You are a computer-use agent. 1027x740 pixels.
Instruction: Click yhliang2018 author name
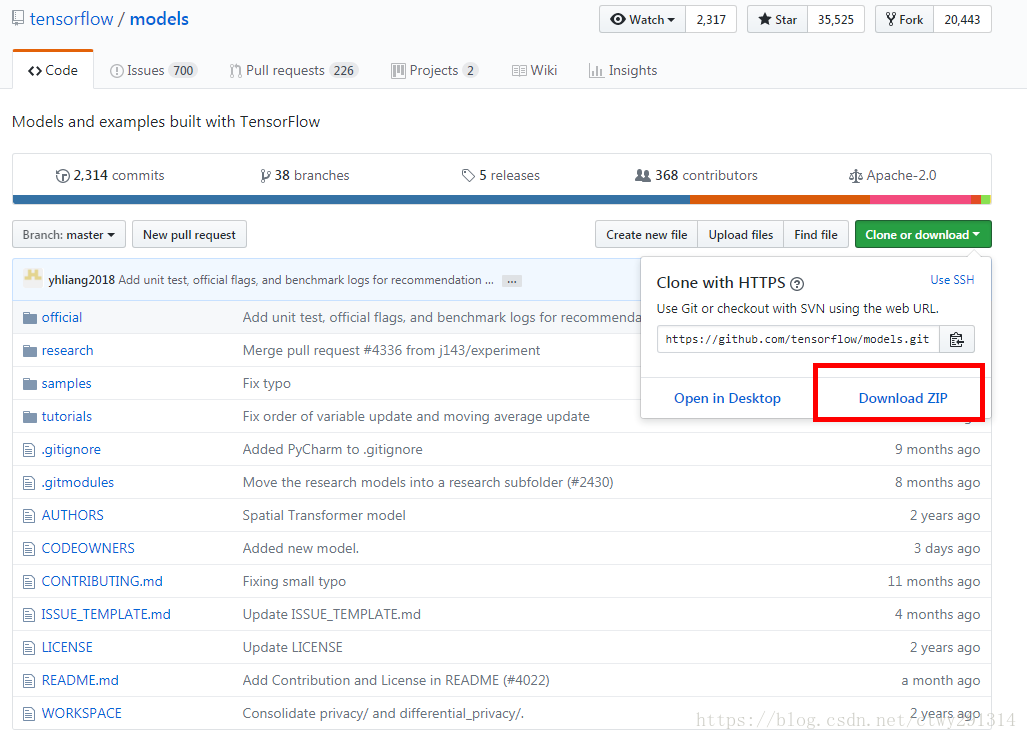[81, 280]
